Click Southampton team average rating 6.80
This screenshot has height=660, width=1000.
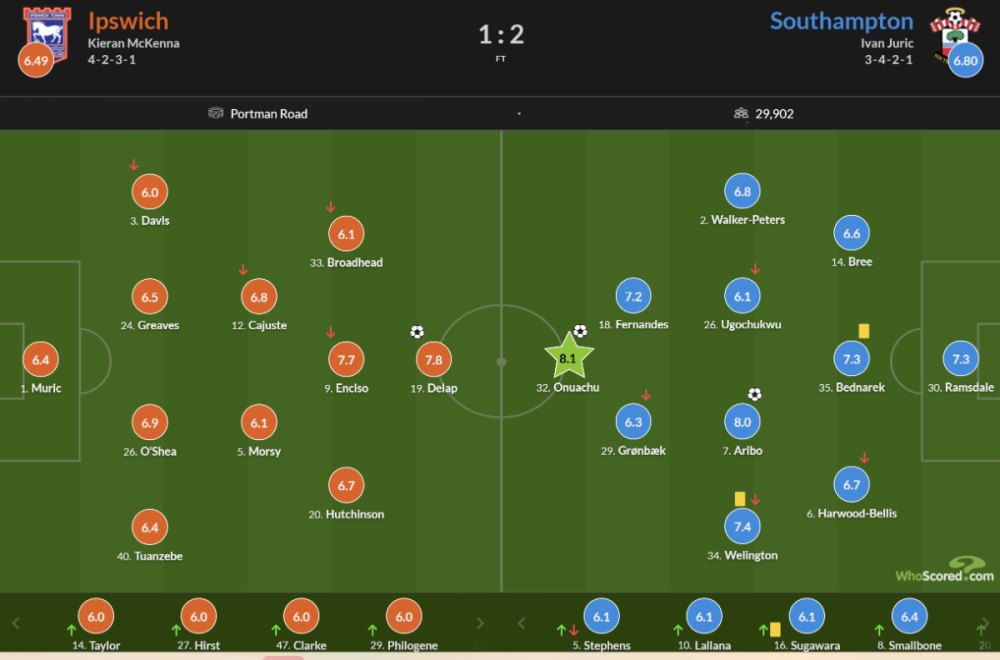pyautogui.click(x=965, y=61)
